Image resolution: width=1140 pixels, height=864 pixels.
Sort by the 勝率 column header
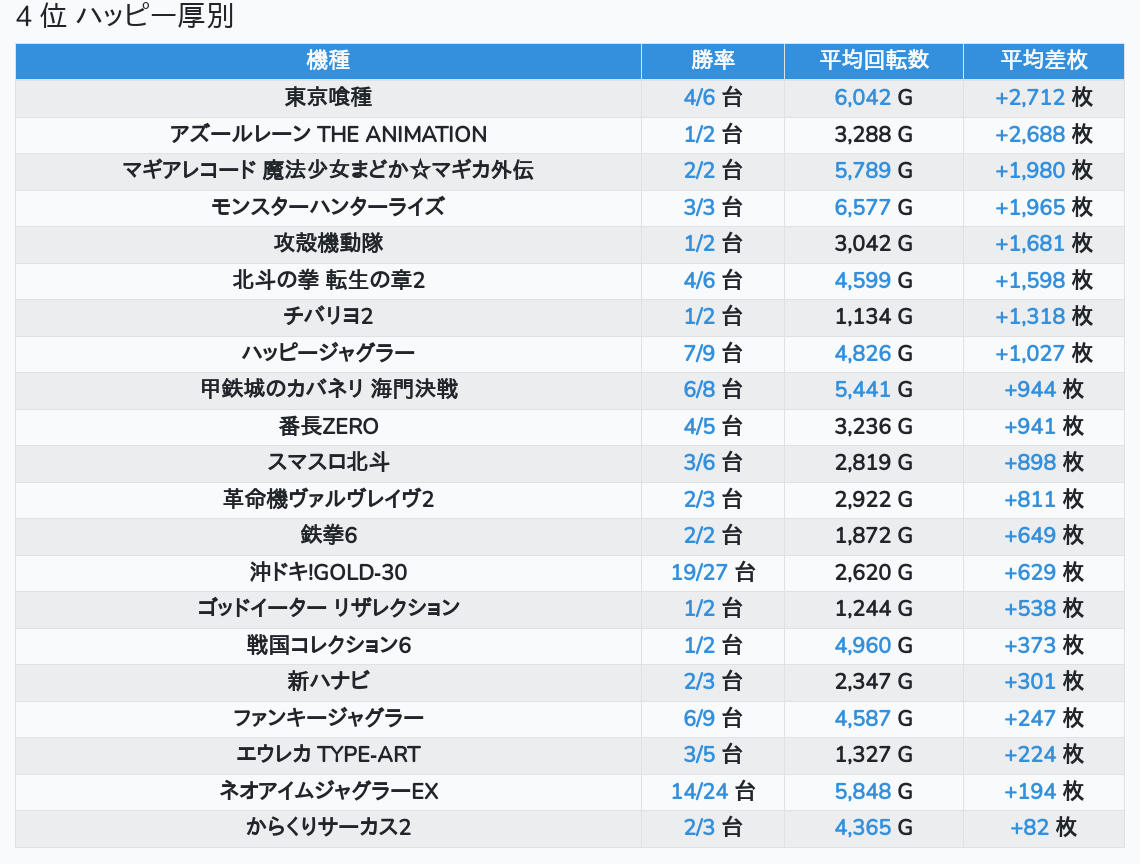tap(712, 60)
